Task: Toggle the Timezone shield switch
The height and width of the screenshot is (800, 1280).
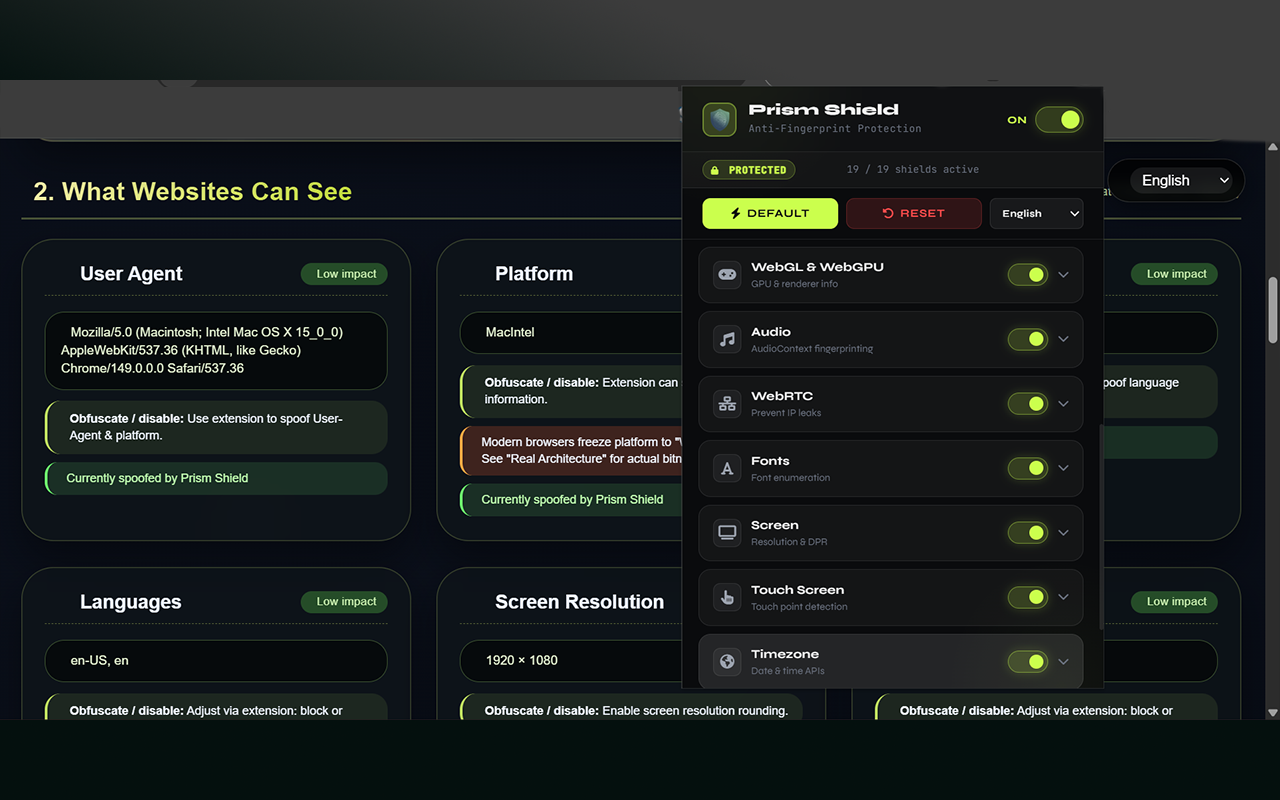Action: coord(1028,662)
